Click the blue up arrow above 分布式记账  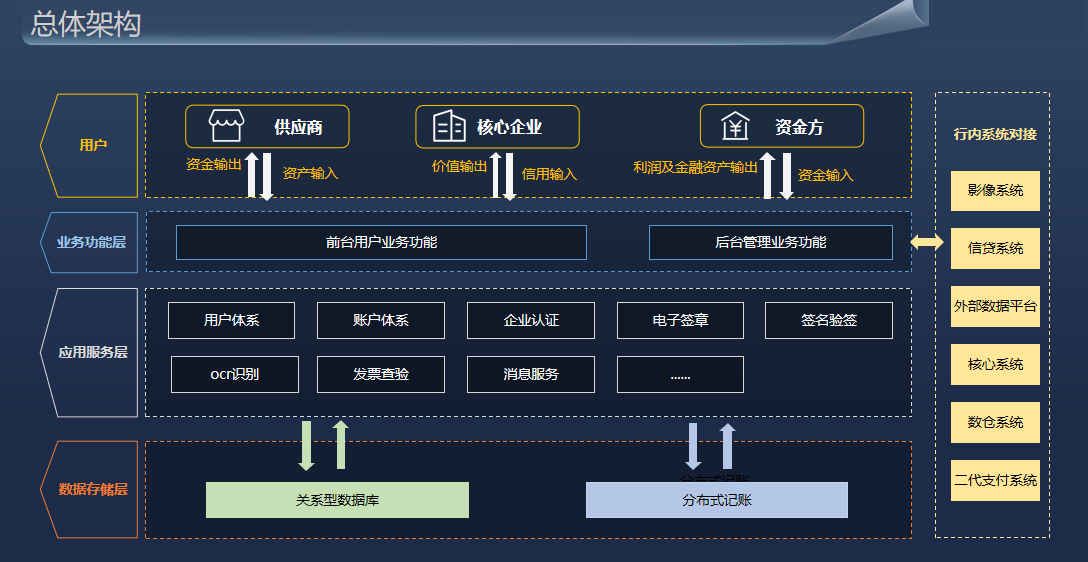[x=727, y=446]
